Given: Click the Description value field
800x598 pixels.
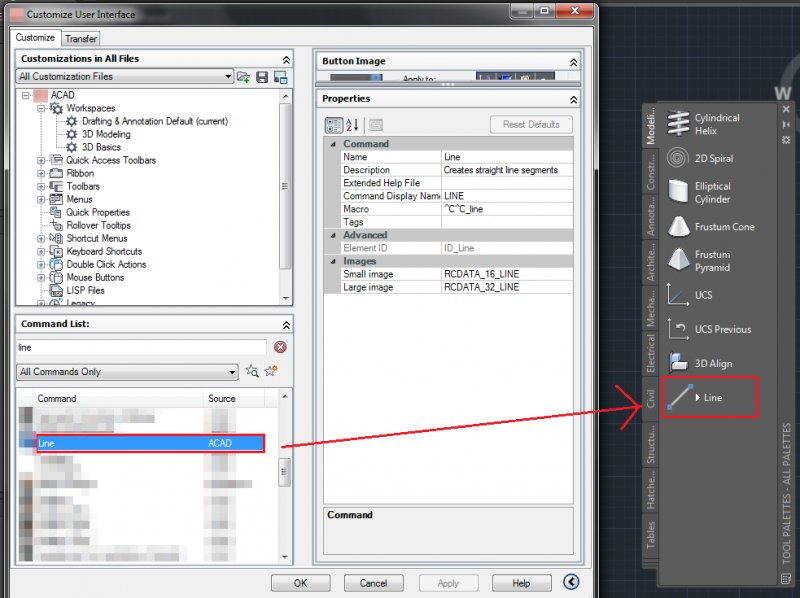Looking at the screenshot, I should click(507, 170).
